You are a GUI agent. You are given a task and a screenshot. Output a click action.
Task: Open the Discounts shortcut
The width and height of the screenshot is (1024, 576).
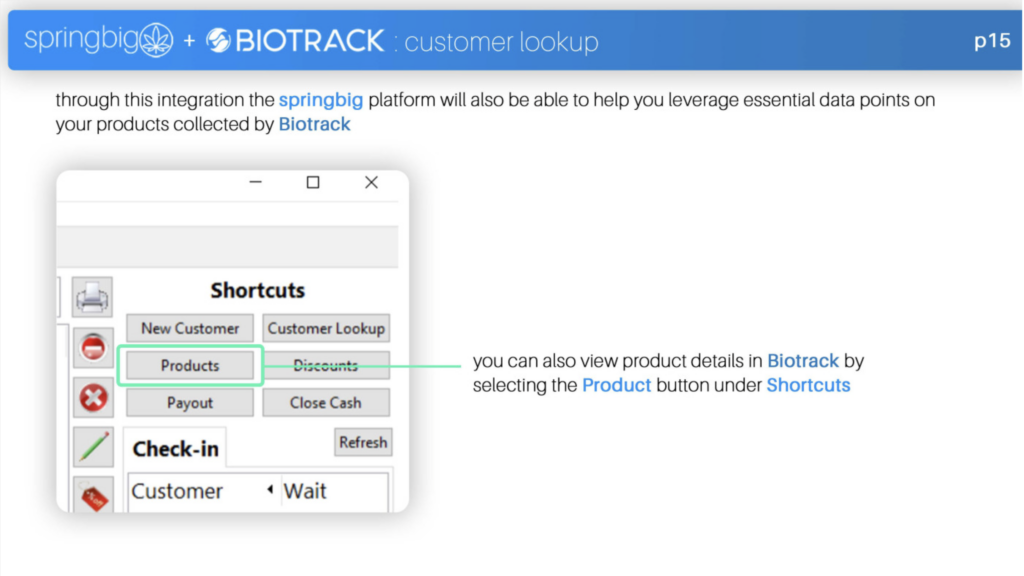pos(326,366)
